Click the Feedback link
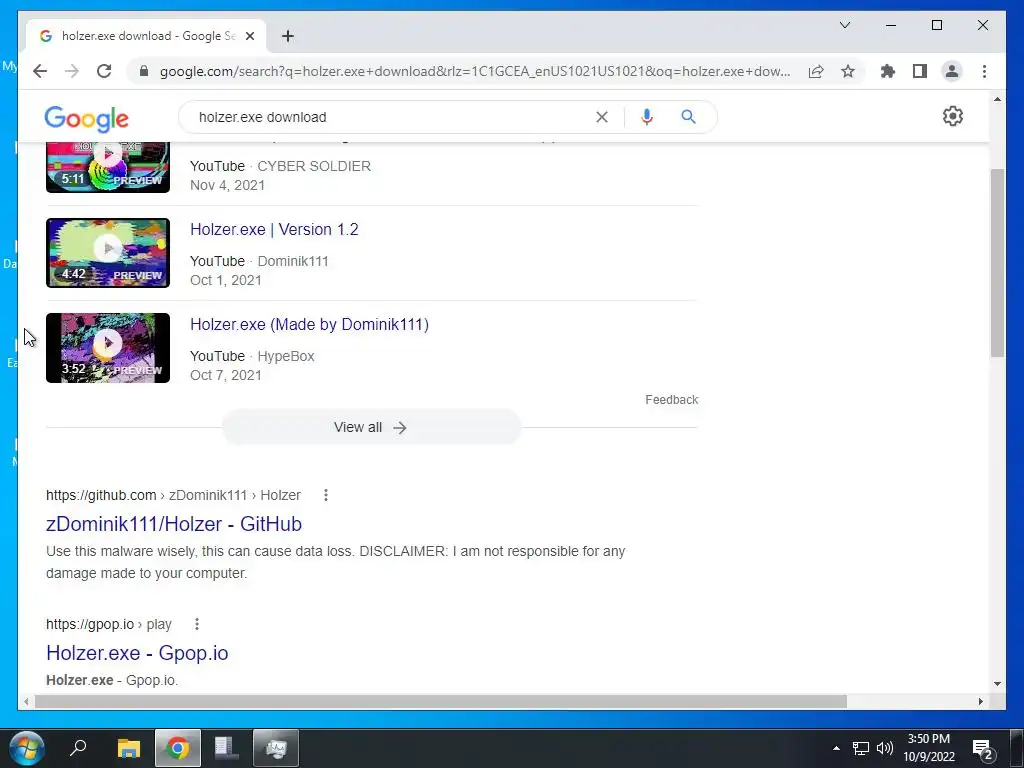 (671, 400)
